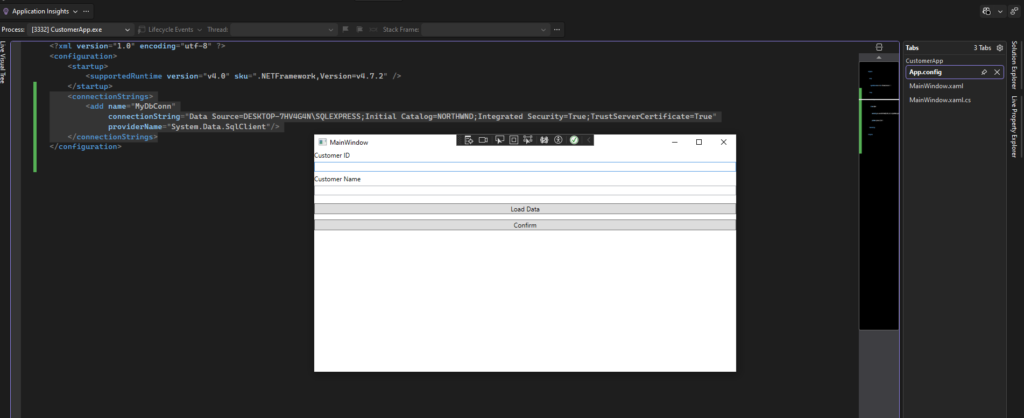Switch to the MainWindow.xaml.cs tab

(x=940, y=101)
